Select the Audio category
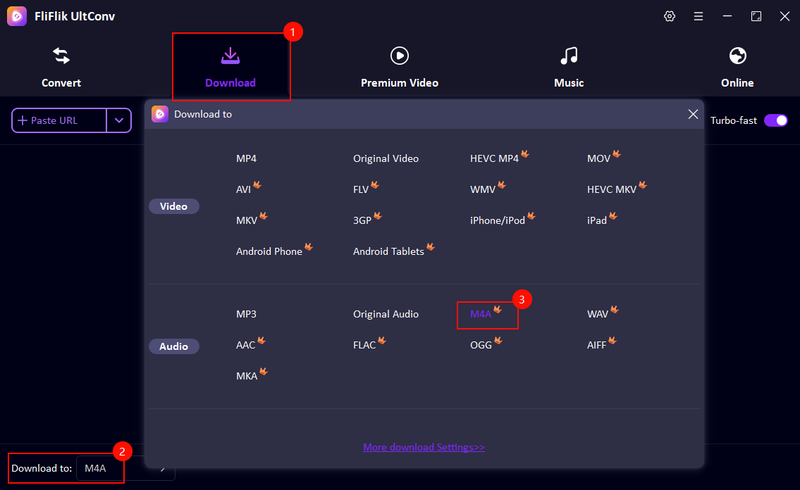Screen dimensions: 800x490 point(174,346)
